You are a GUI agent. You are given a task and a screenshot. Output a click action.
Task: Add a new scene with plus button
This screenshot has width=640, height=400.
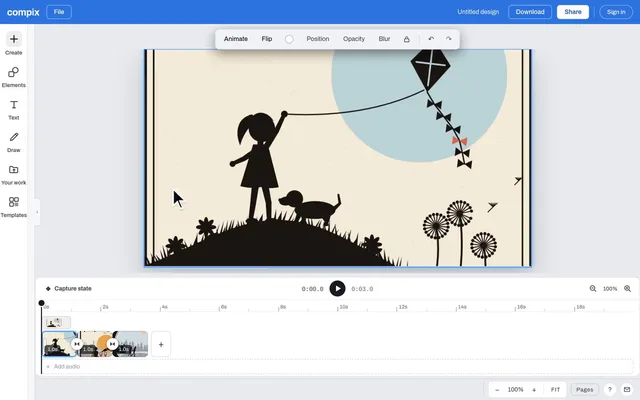pos(161,344)
